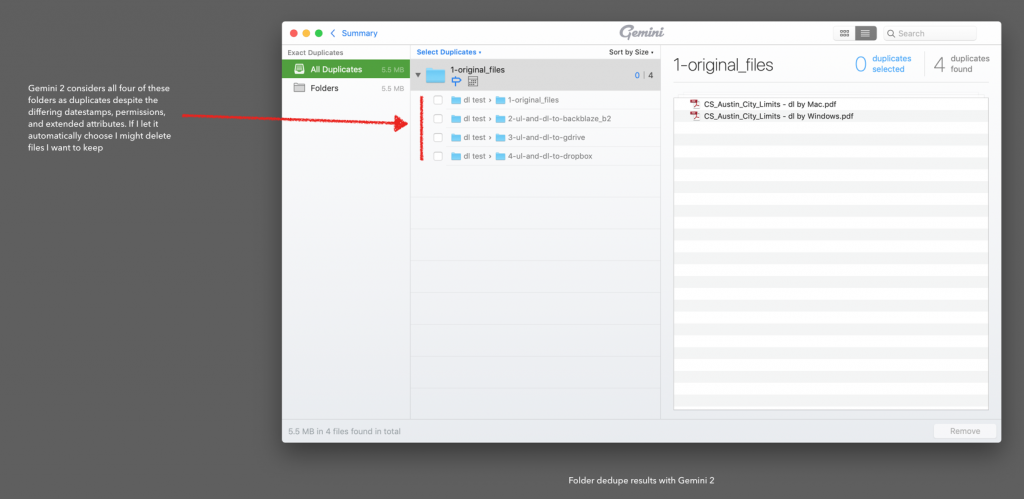Click the Remove button
This screenshot has height=499, width=1024.
(x=965, y=431)
